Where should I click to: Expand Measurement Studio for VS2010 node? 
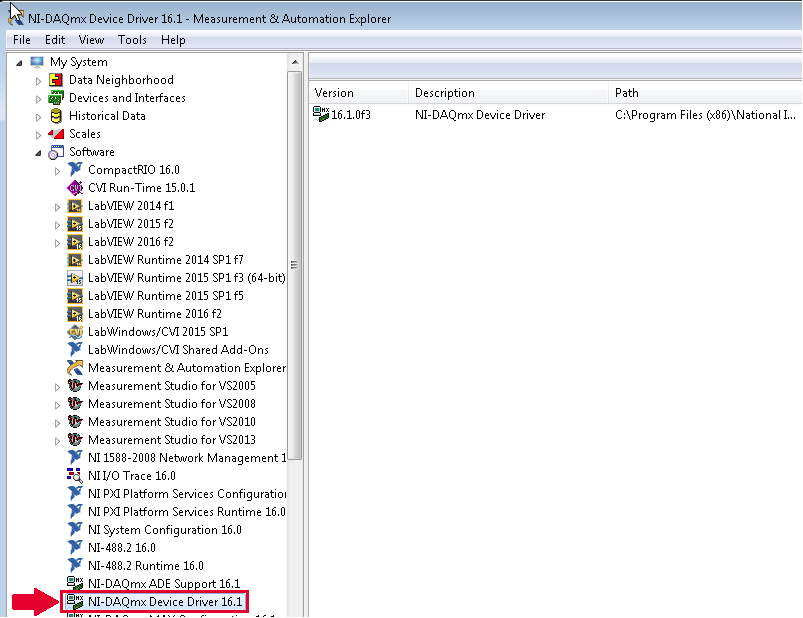tap(57, 423)
